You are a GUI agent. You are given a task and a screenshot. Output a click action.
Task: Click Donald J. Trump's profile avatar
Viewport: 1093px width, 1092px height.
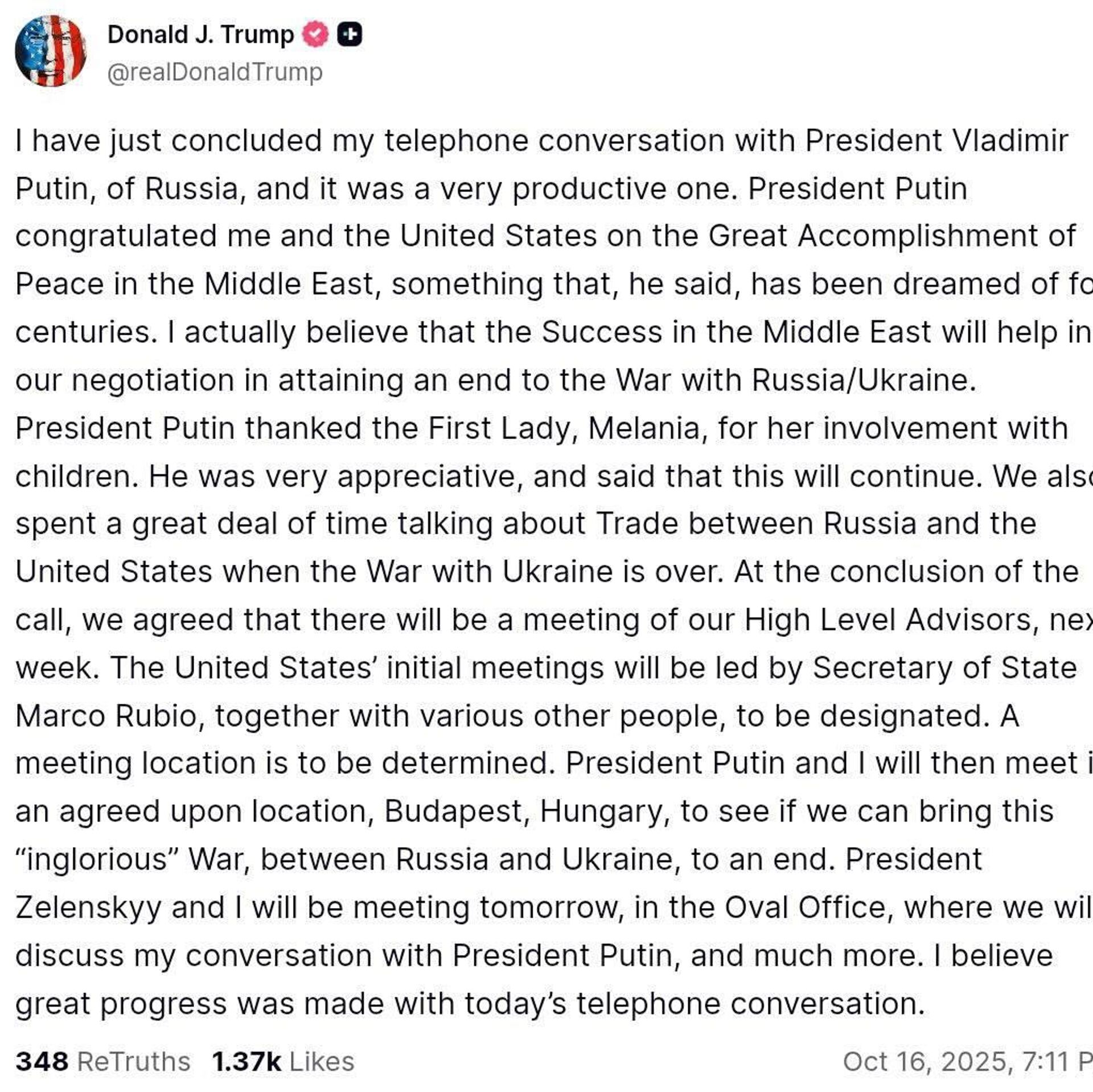pyautogui.click(x=51, y=51)
